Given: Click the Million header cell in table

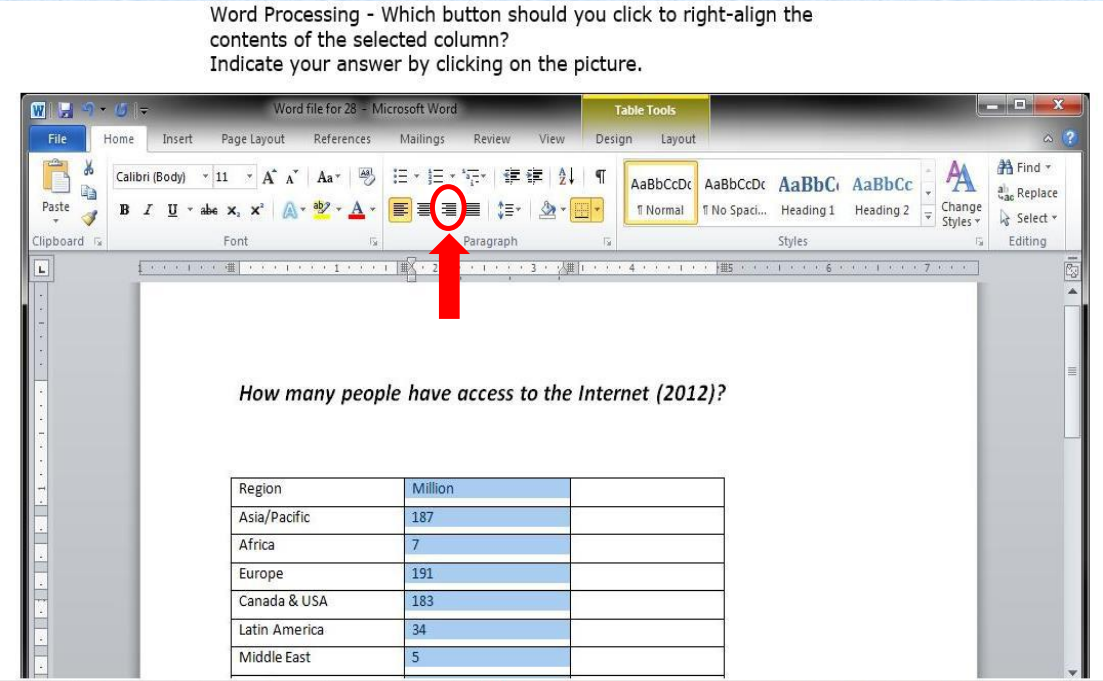Looking at the screenshot, I should (x=487, y=492).
